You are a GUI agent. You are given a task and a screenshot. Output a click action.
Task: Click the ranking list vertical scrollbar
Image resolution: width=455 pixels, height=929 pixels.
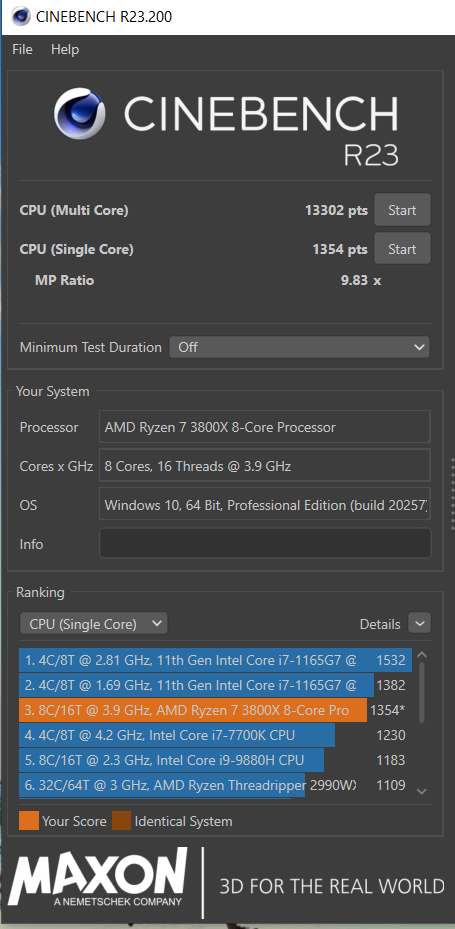point(422,693)
